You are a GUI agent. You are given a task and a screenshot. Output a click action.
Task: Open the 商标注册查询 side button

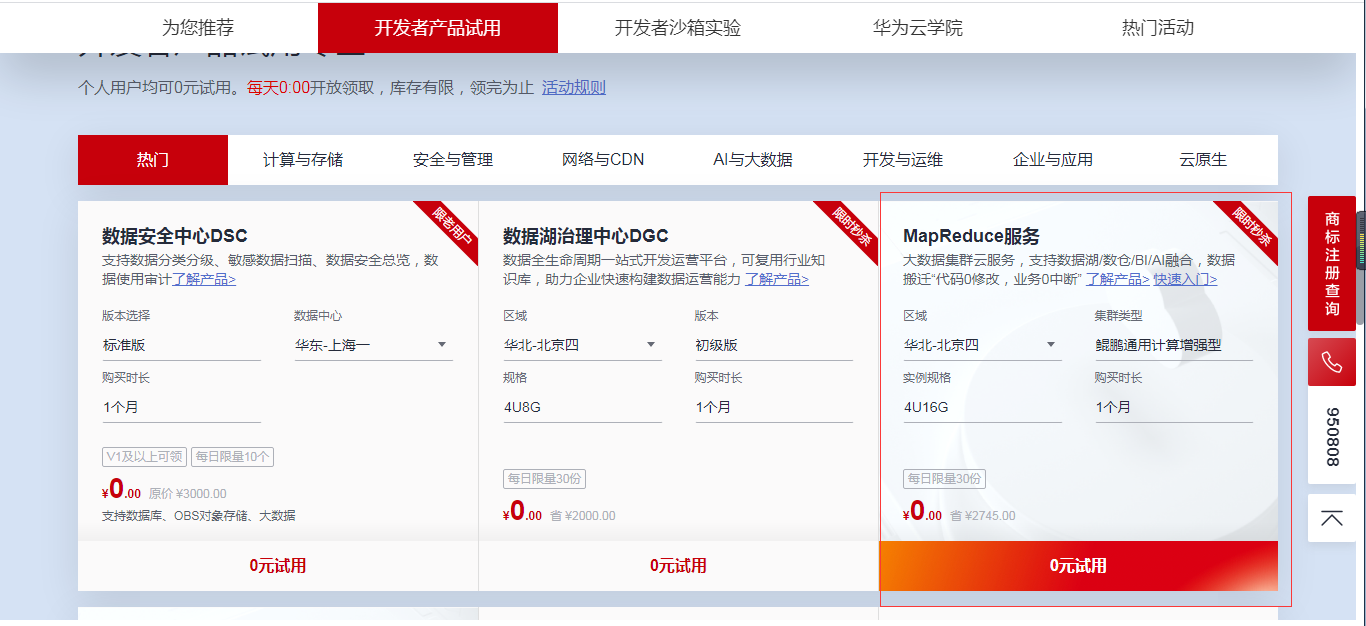1332,263
